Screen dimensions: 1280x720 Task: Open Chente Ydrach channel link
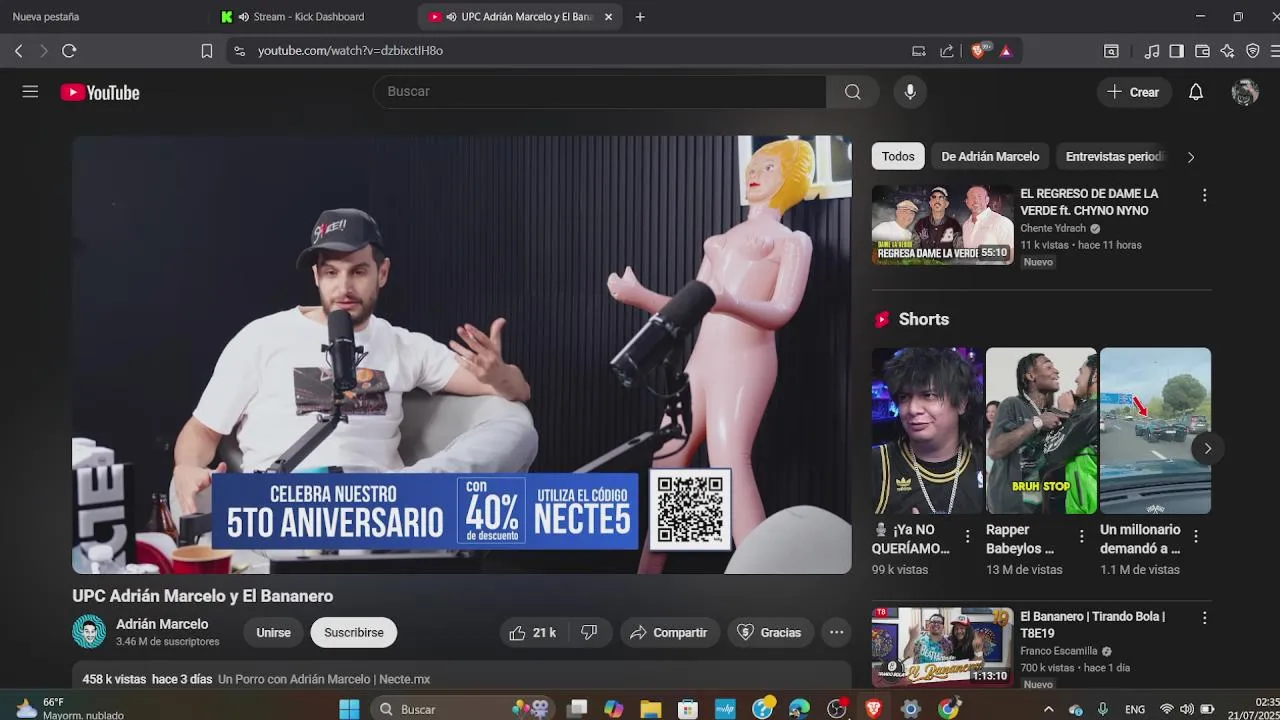click(x=1053, y=228)
